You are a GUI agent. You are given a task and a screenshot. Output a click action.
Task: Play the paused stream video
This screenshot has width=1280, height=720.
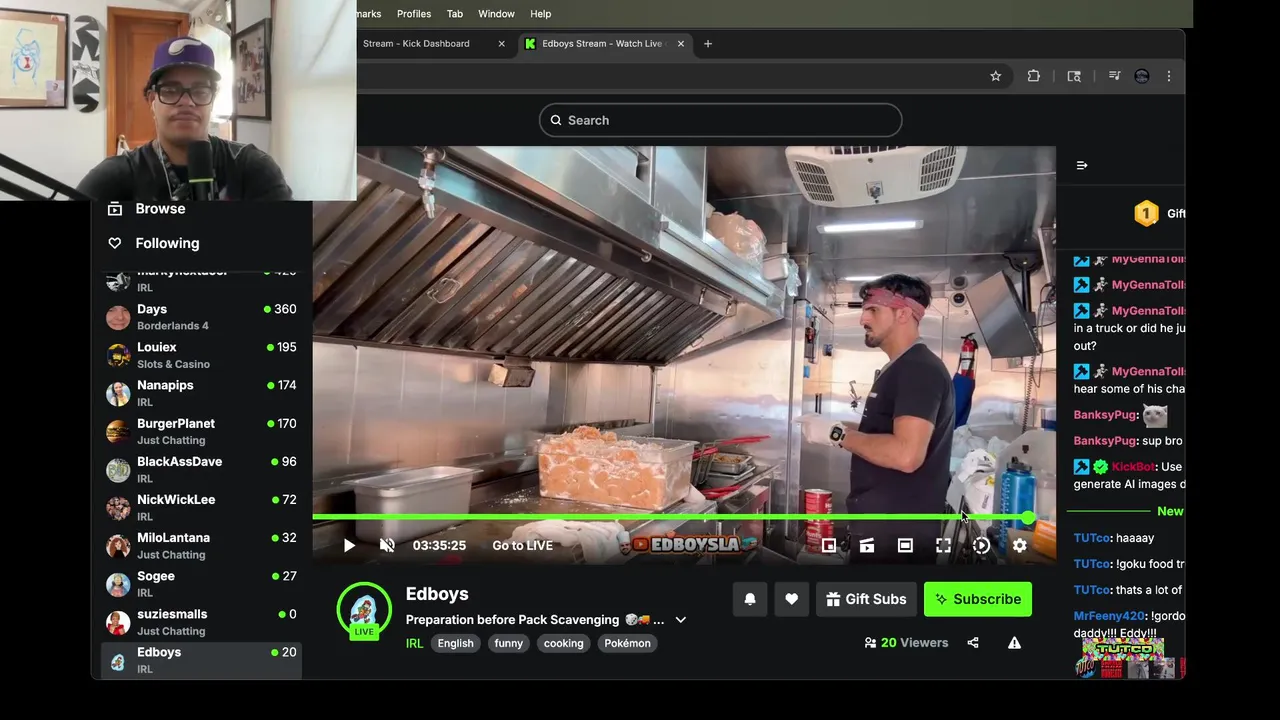pyautogui.click(x=349, y=545)
